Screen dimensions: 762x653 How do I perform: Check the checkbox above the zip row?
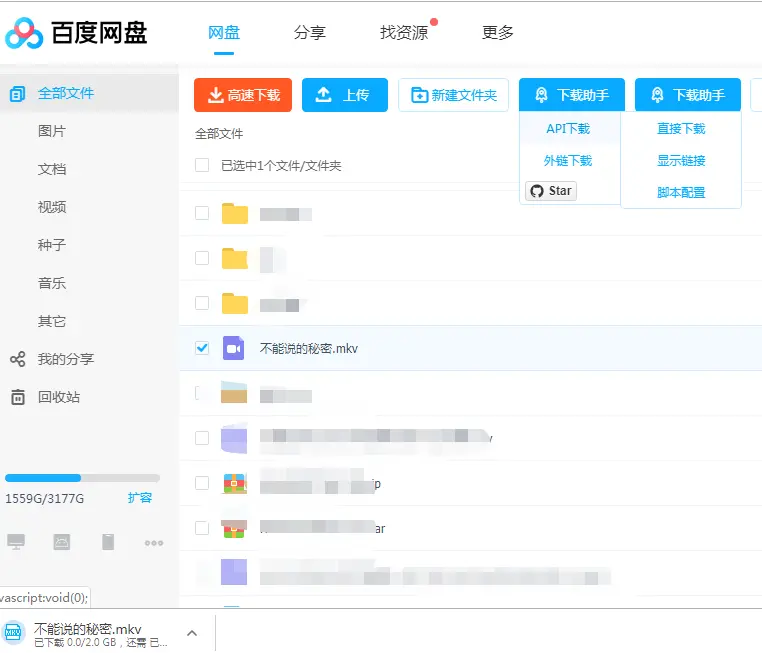point(202,438)
